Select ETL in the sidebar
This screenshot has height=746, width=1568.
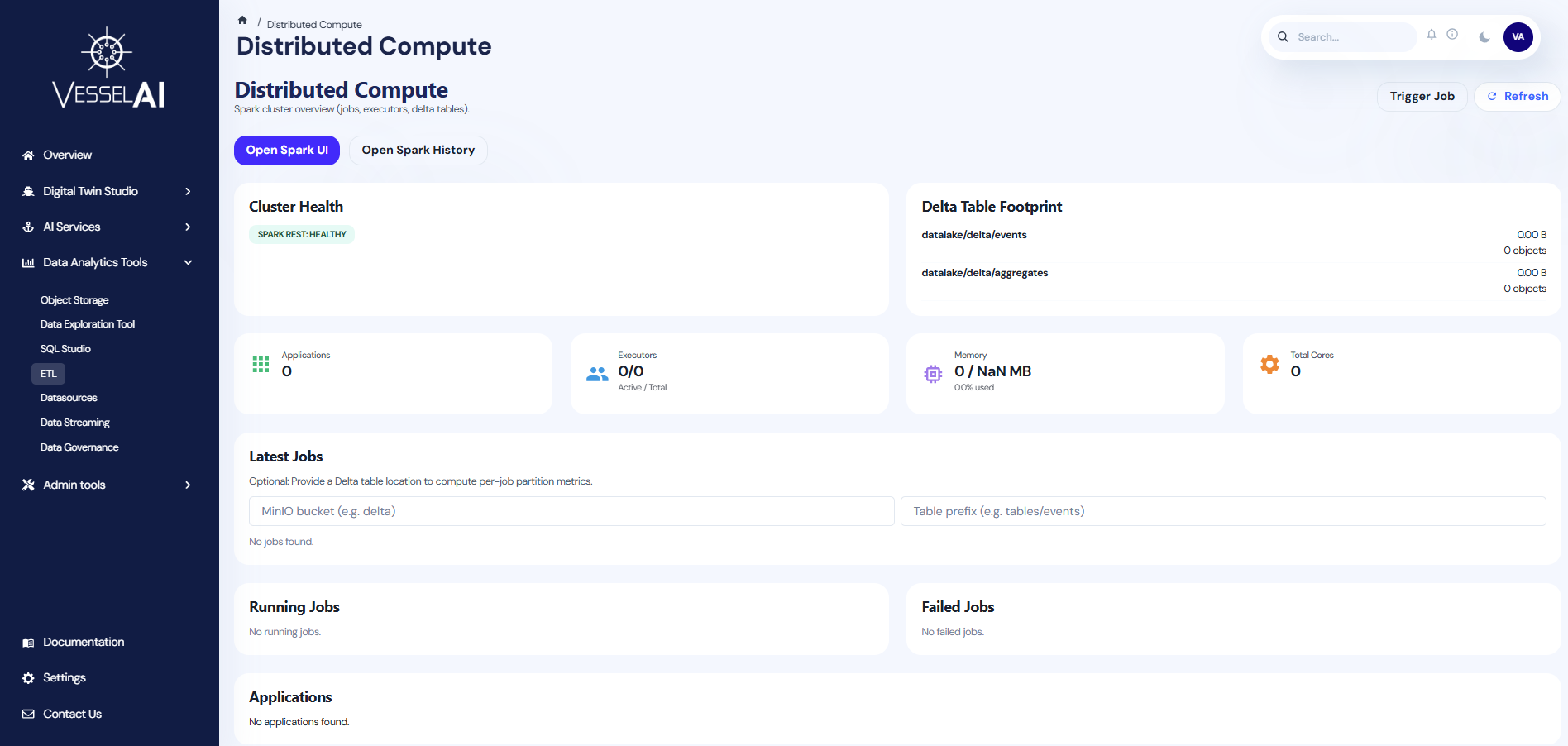[49, 374]
